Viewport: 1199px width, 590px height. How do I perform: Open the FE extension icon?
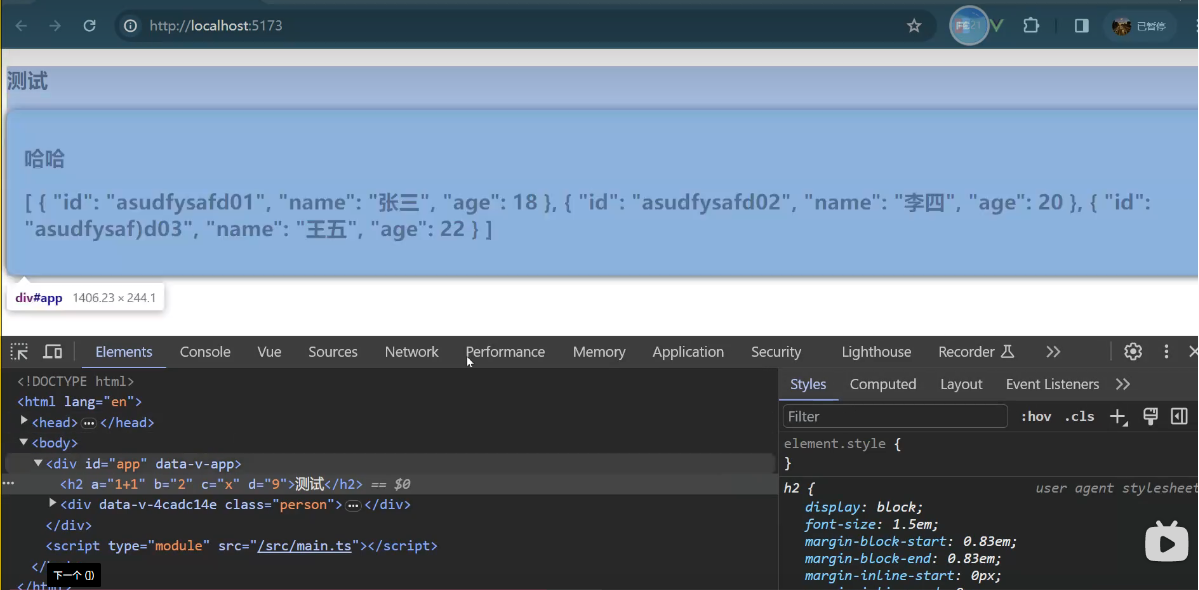[x=968, y=26]
